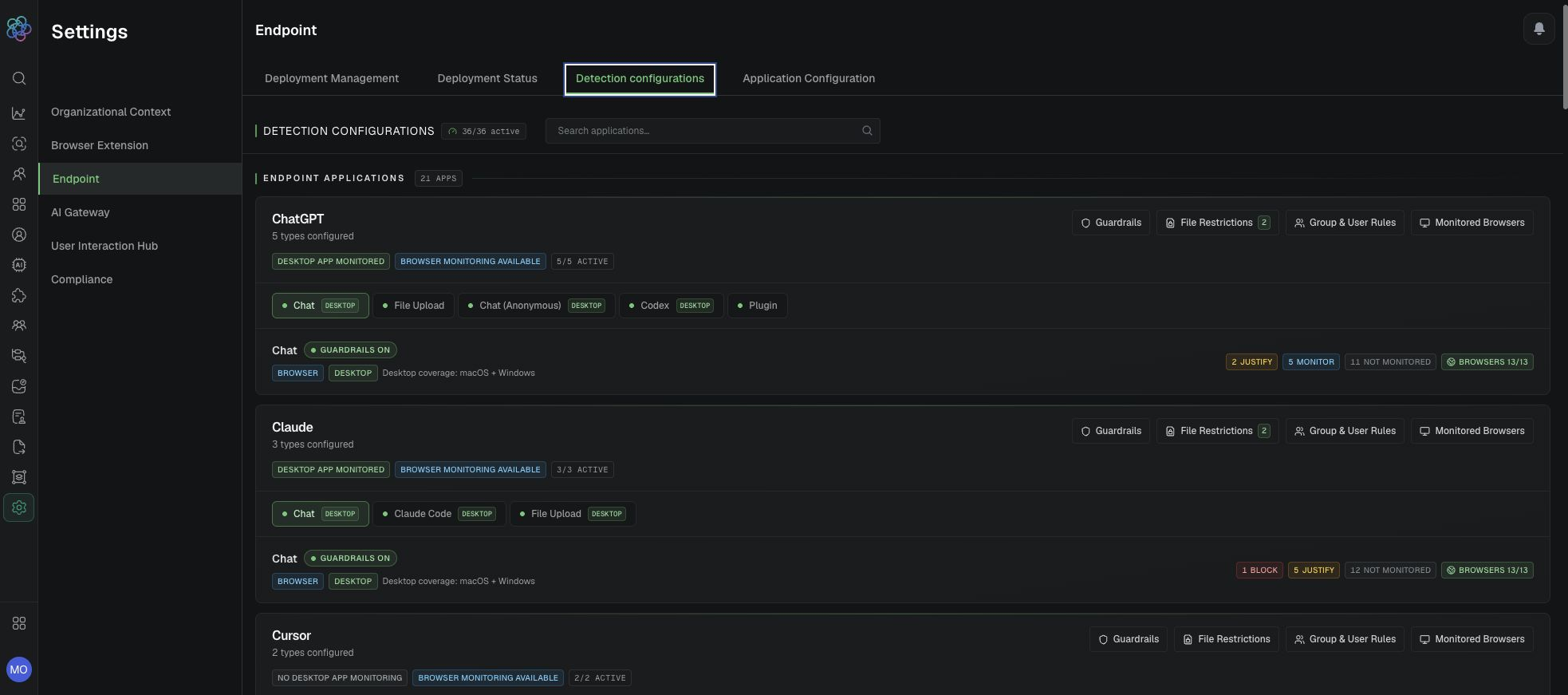Open File Restrictions for Claude
Image resolution: width=1568 pixels, height=695 pixels.
(x=1218, y=431)
